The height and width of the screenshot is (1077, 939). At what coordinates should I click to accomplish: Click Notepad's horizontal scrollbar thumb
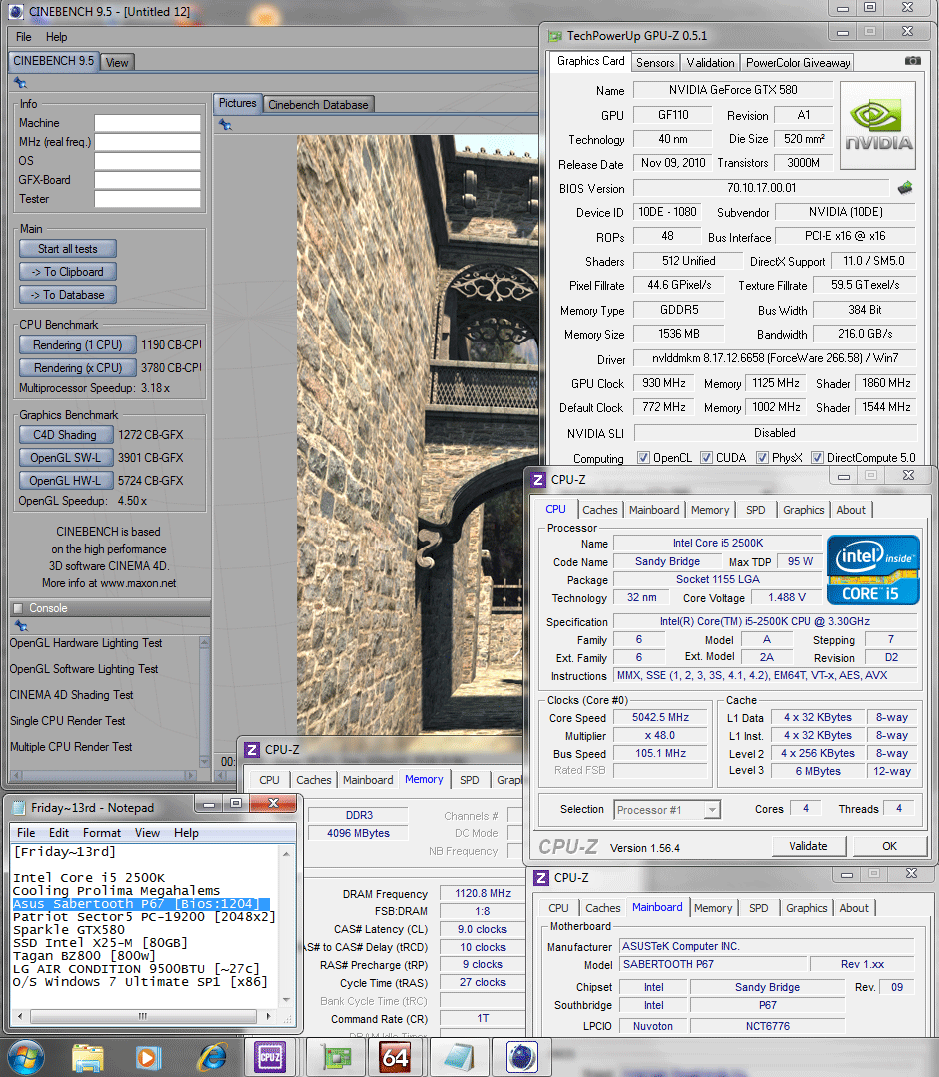point(143,1016)
